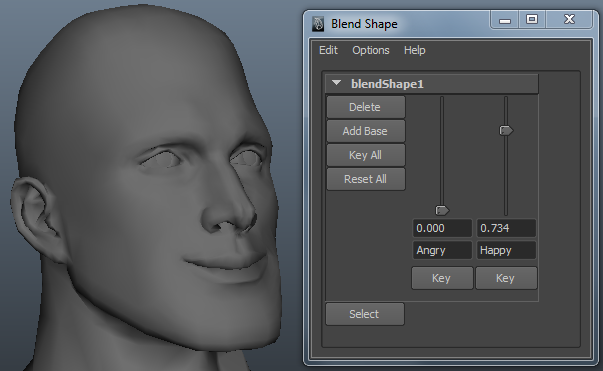Click the Happy weight field showing 0.734
The image size is (603, 371).
(506, 228)
